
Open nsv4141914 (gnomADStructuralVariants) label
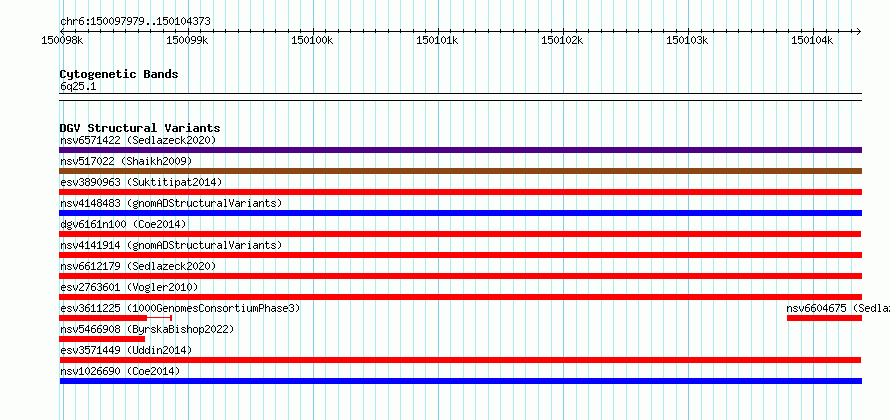[x=171, y=245]
